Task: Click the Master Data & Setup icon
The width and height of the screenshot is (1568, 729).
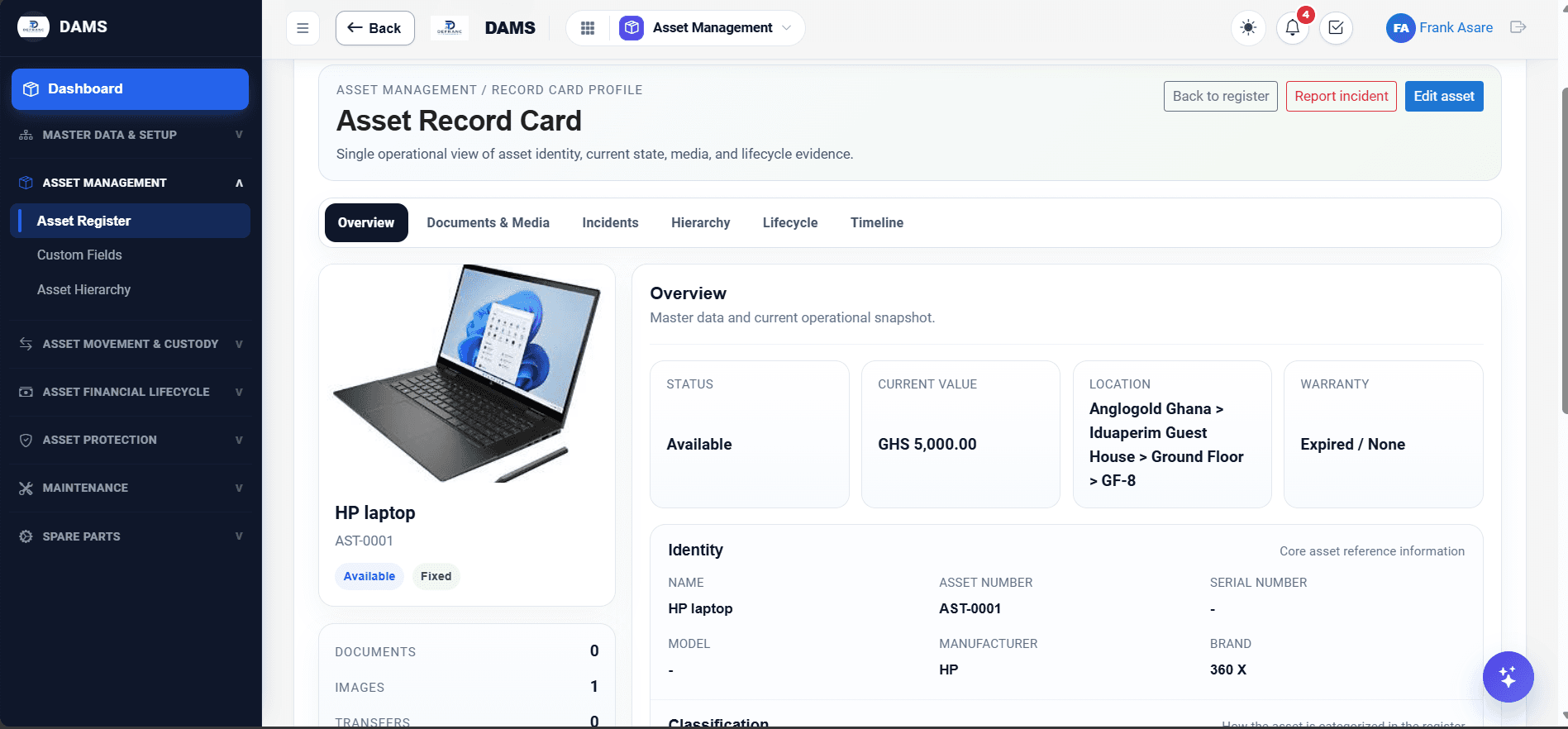Action: pos(26,135)
